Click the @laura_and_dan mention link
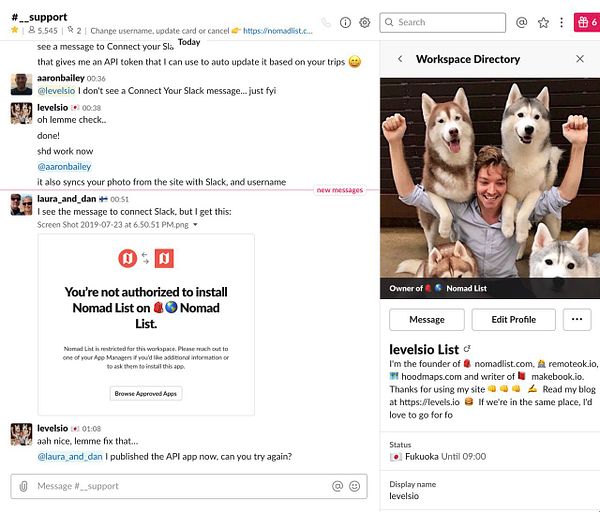600x512 pixels. [x=70, y=457]
